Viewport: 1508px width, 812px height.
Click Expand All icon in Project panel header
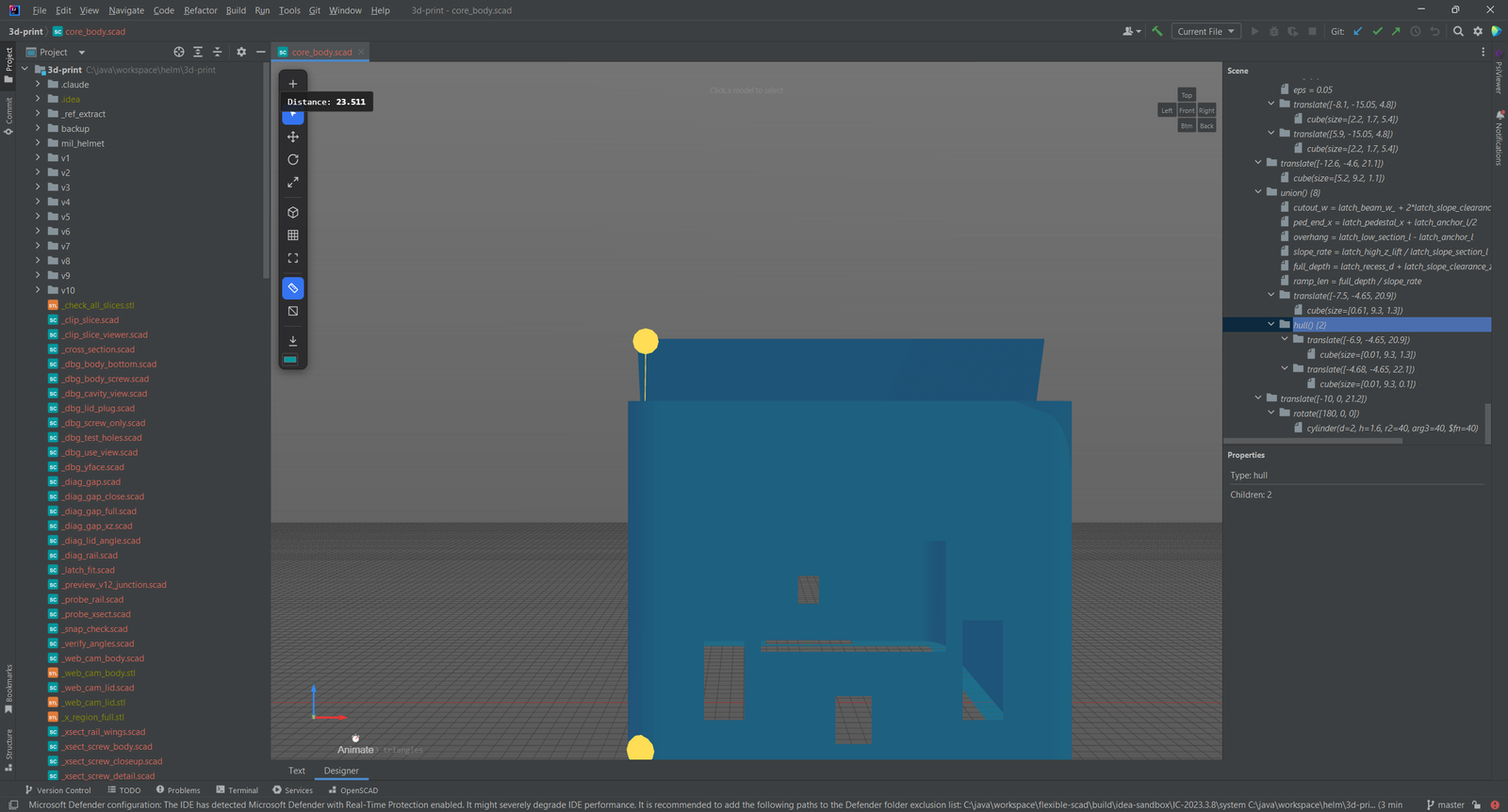pos(198,52)
